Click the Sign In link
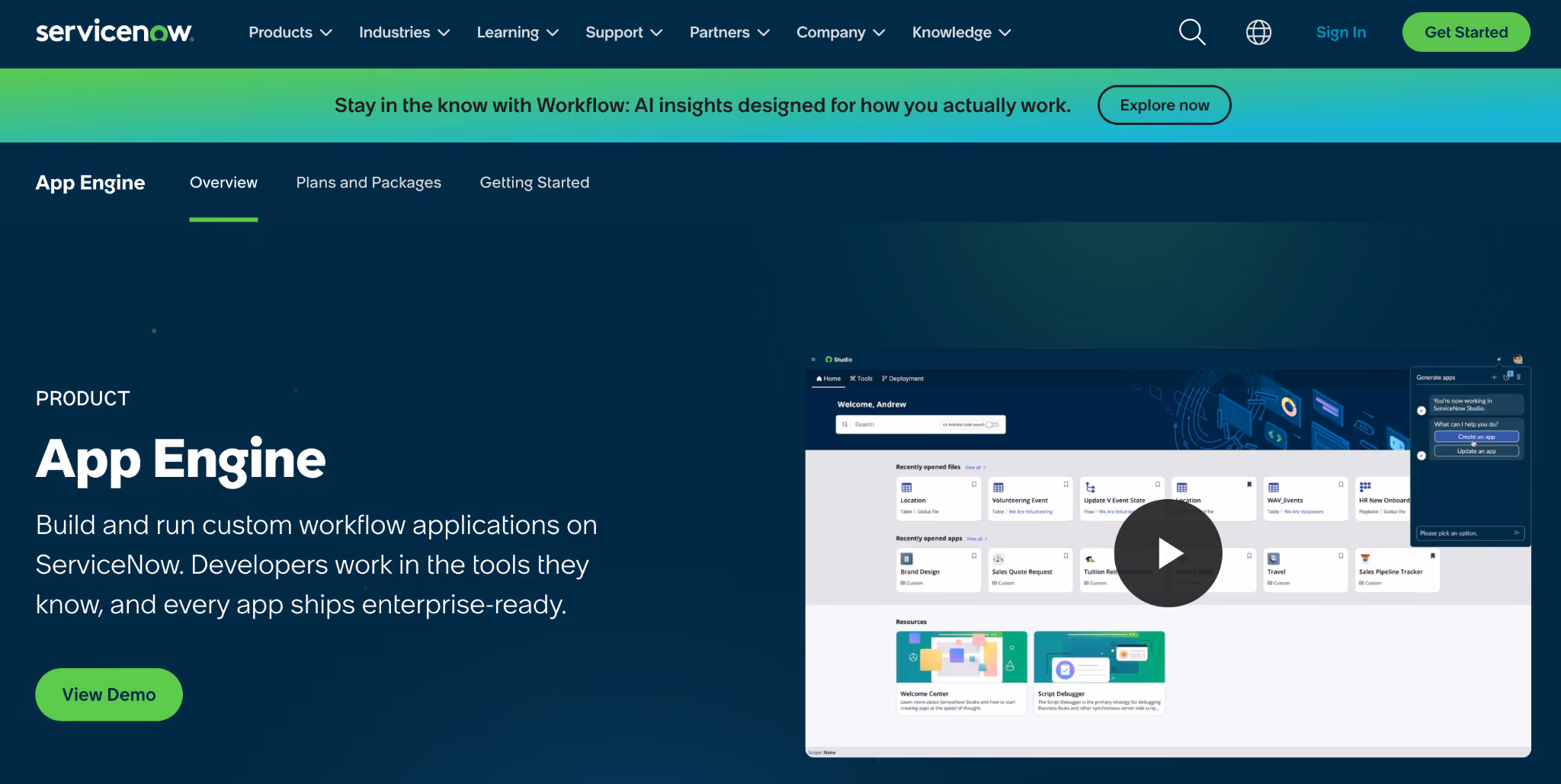 (1341, 32)
